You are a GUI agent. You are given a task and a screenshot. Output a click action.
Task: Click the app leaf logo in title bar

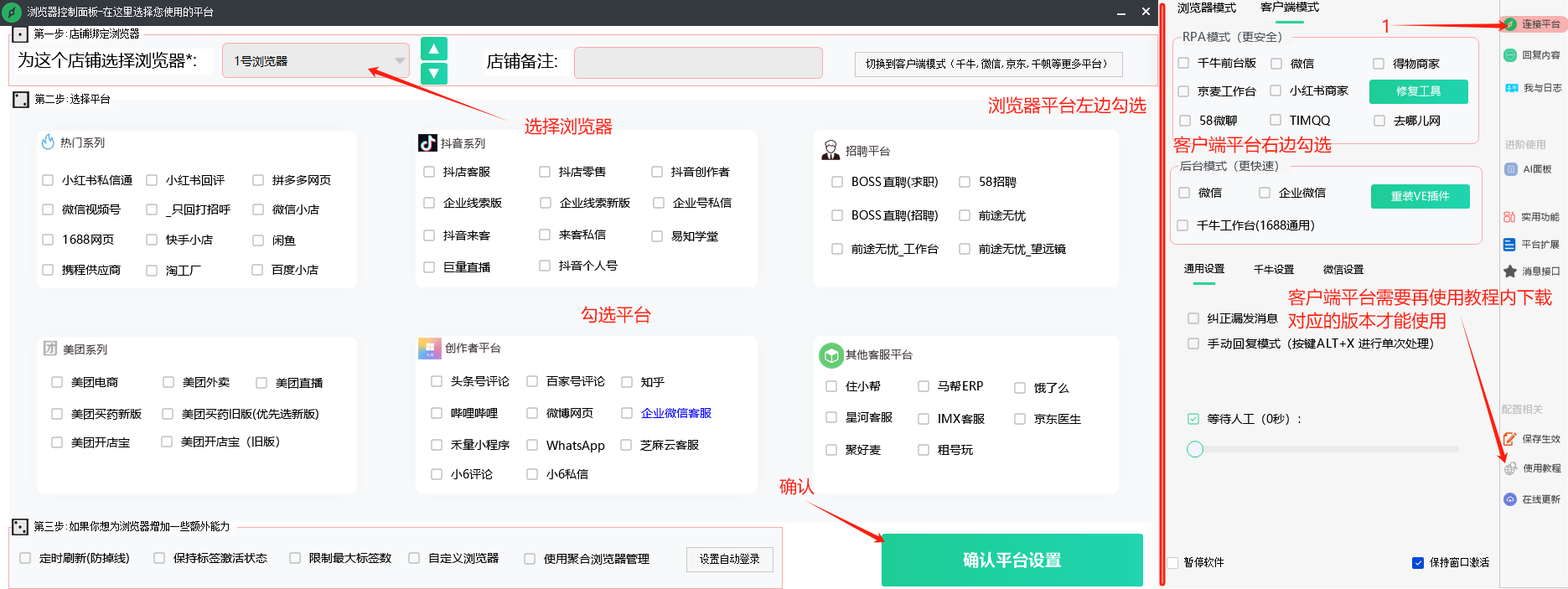12,12
